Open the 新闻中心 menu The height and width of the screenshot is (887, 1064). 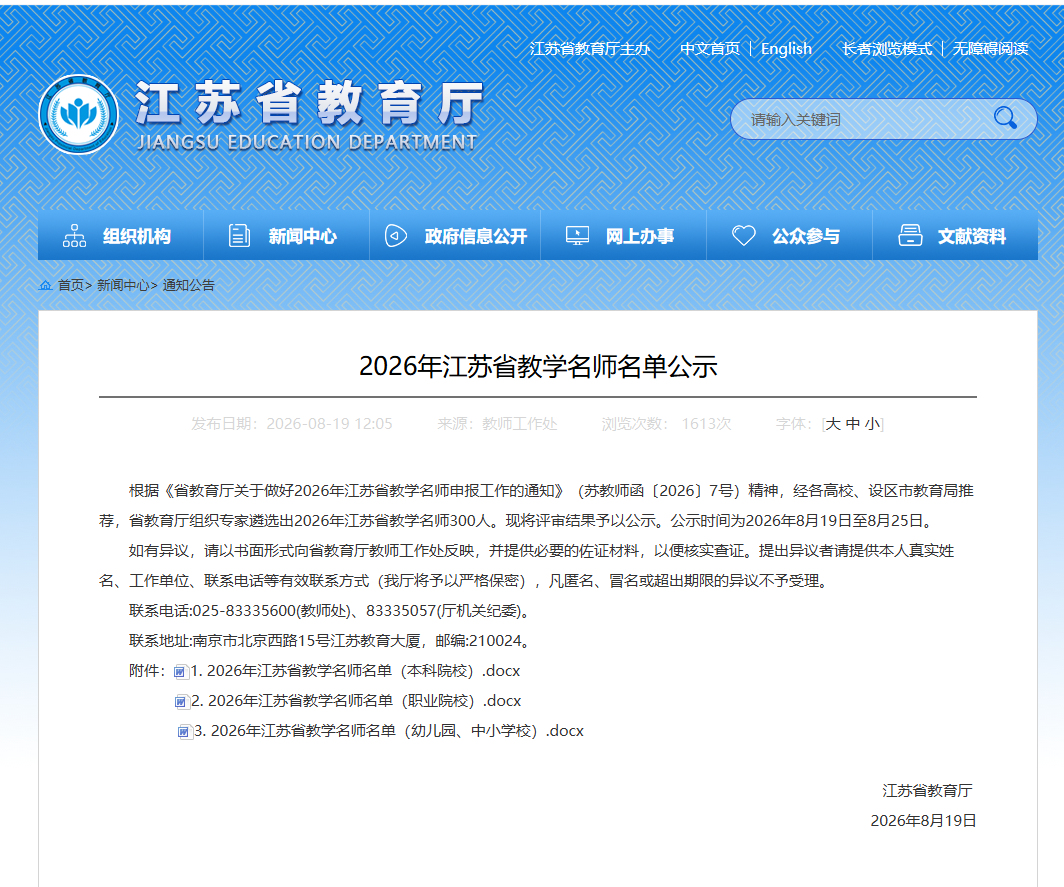click(x=286, y=235)
